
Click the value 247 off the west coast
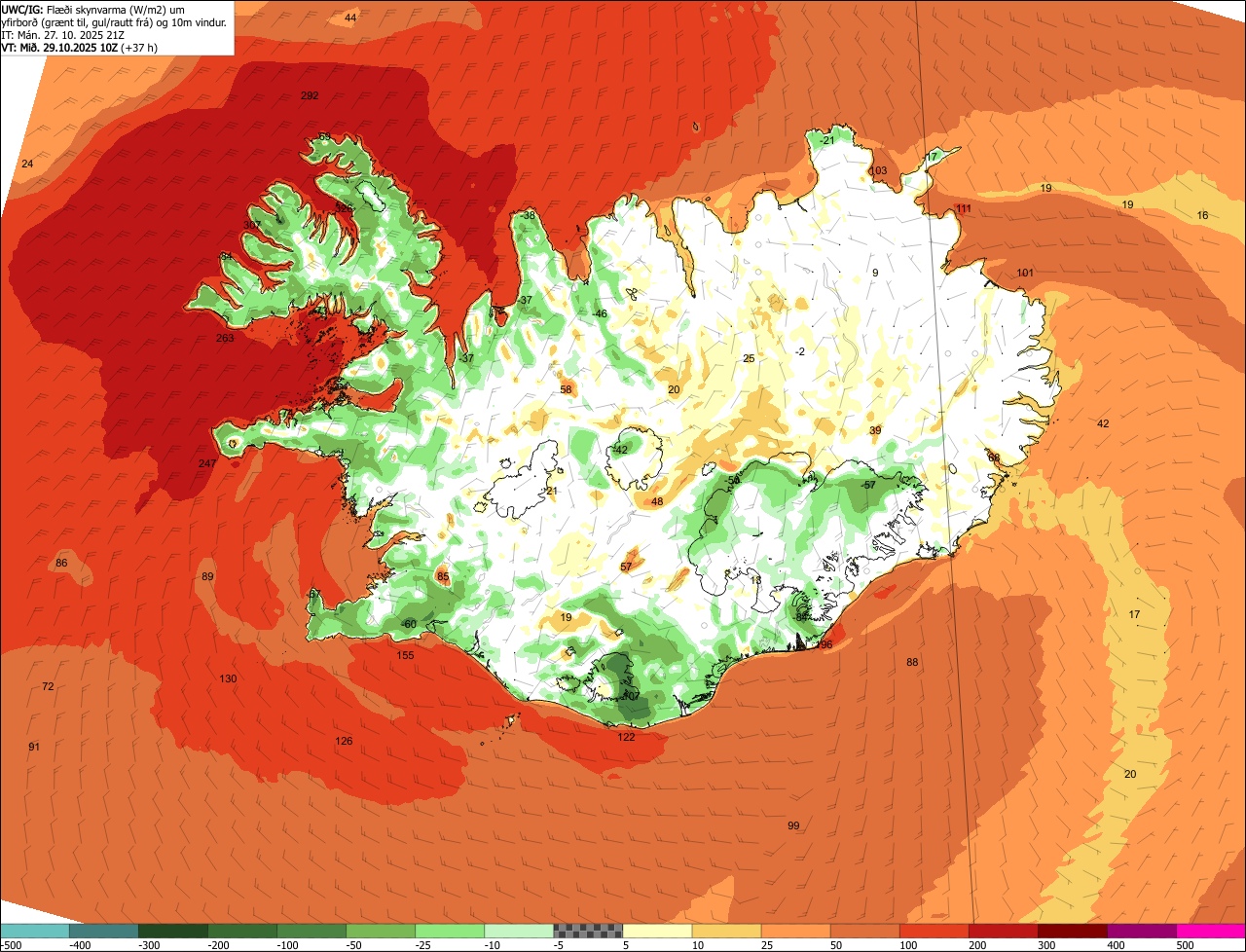tap(207, 463)
